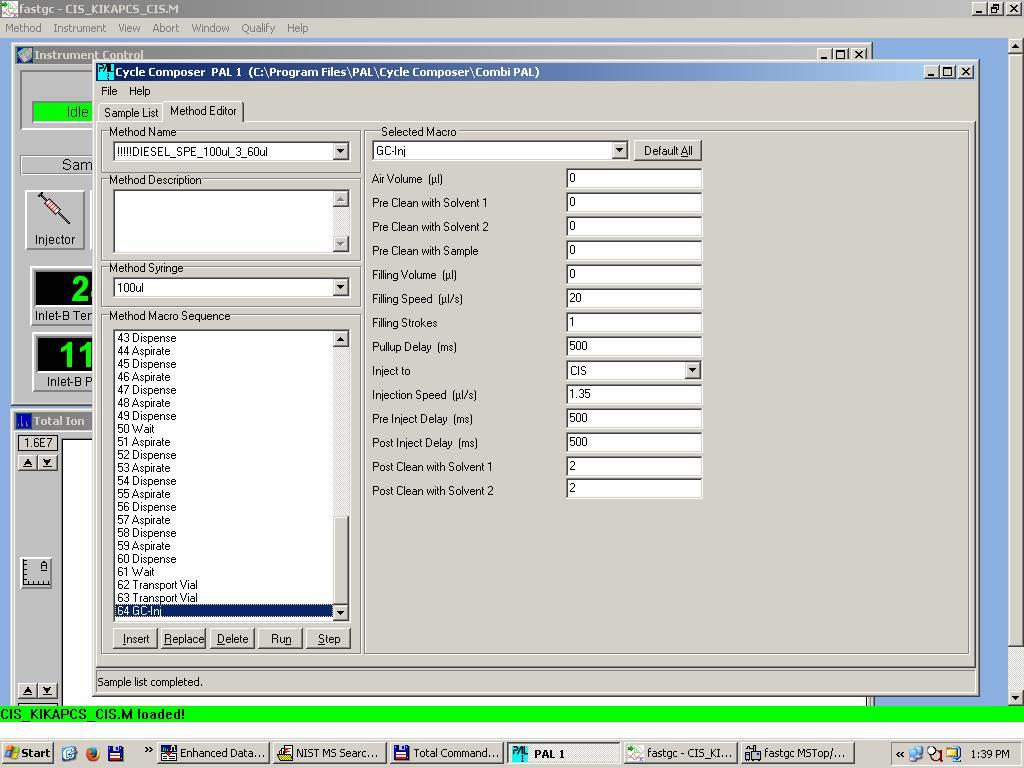Click the Default All button
1024x768 pixels.
tap(667, 151)
